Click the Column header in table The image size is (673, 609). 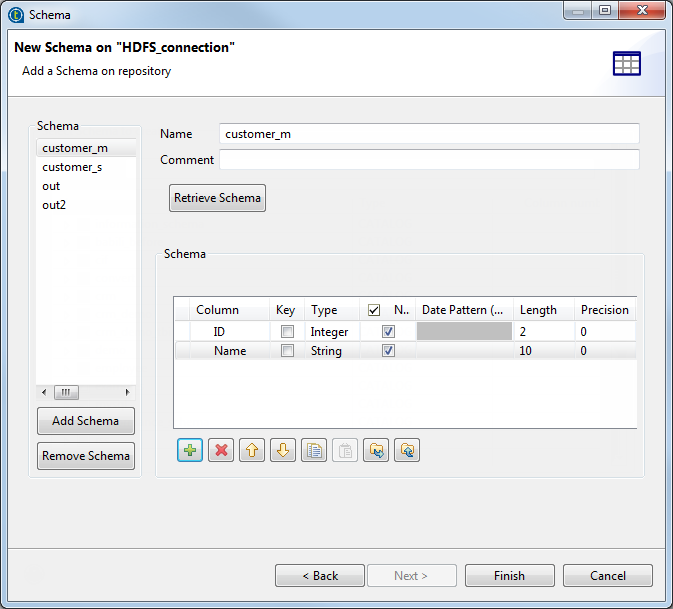(229, 310)
